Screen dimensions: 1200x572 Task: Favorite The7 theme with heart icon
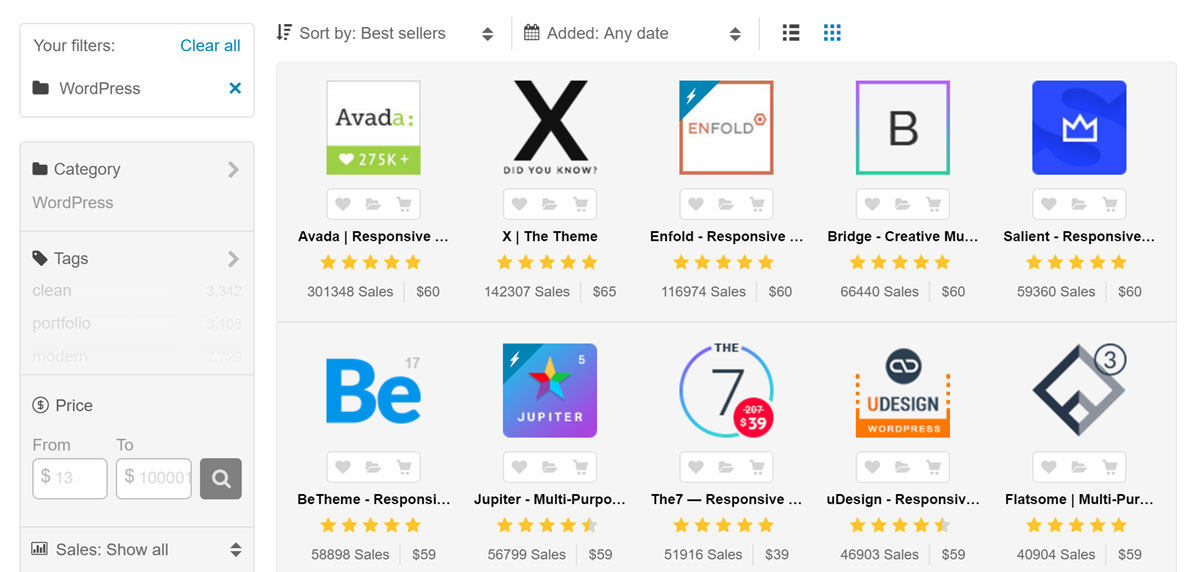696,467
